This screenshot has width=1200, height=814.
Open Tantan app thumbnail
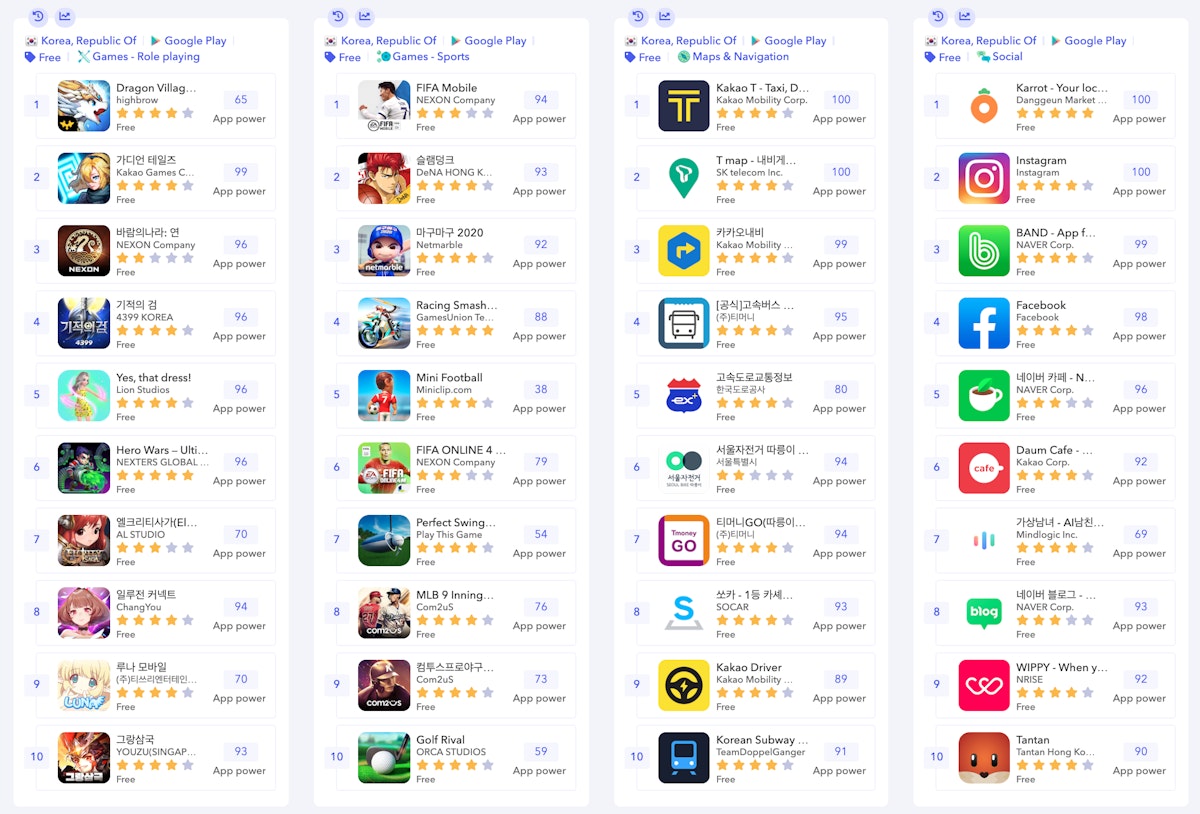984,758
